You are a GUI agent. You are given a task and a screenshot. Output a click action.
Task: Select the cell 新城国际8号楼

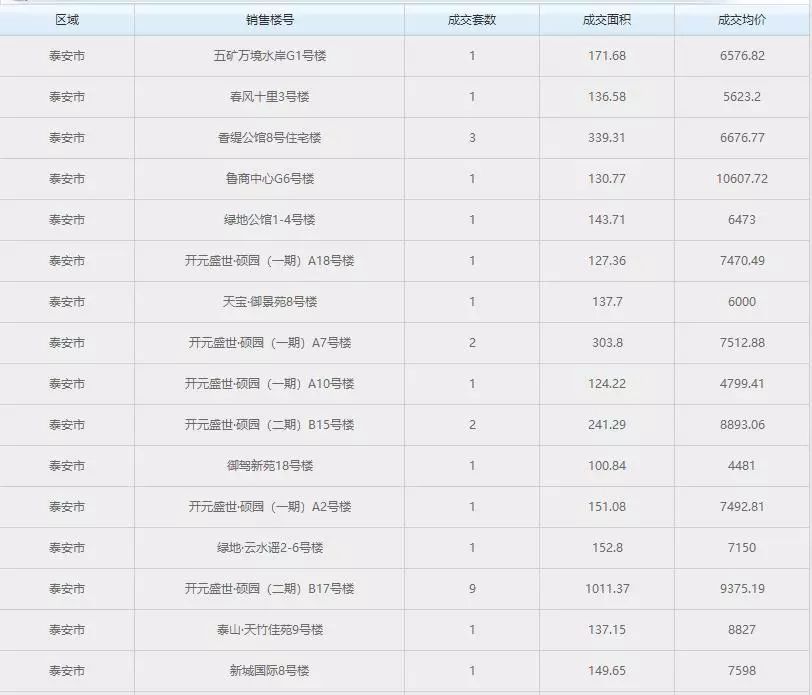coord(270,671)
